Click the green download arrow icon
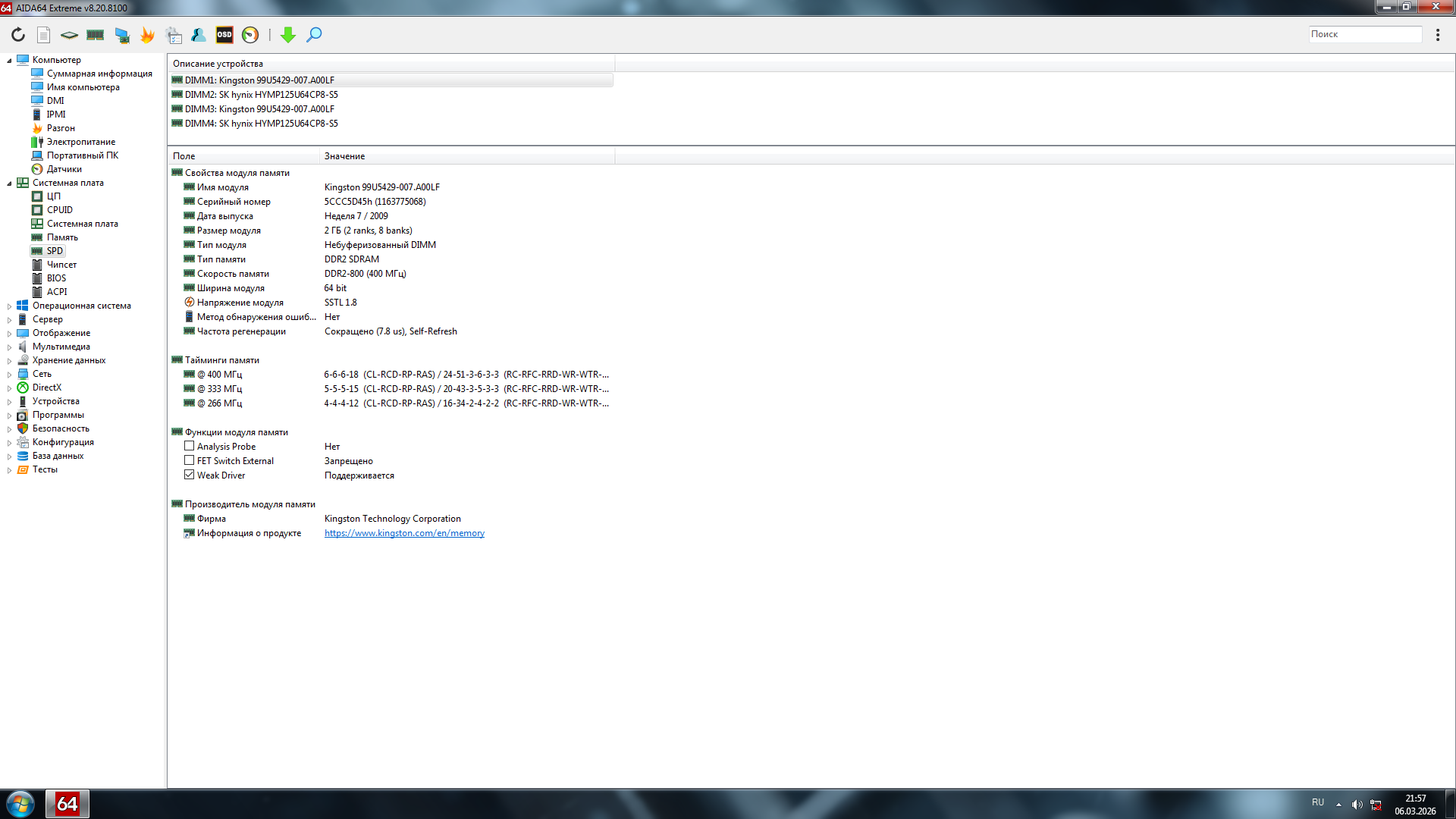The height and width of the screenshot is (819, 1456). coord(288,35)
